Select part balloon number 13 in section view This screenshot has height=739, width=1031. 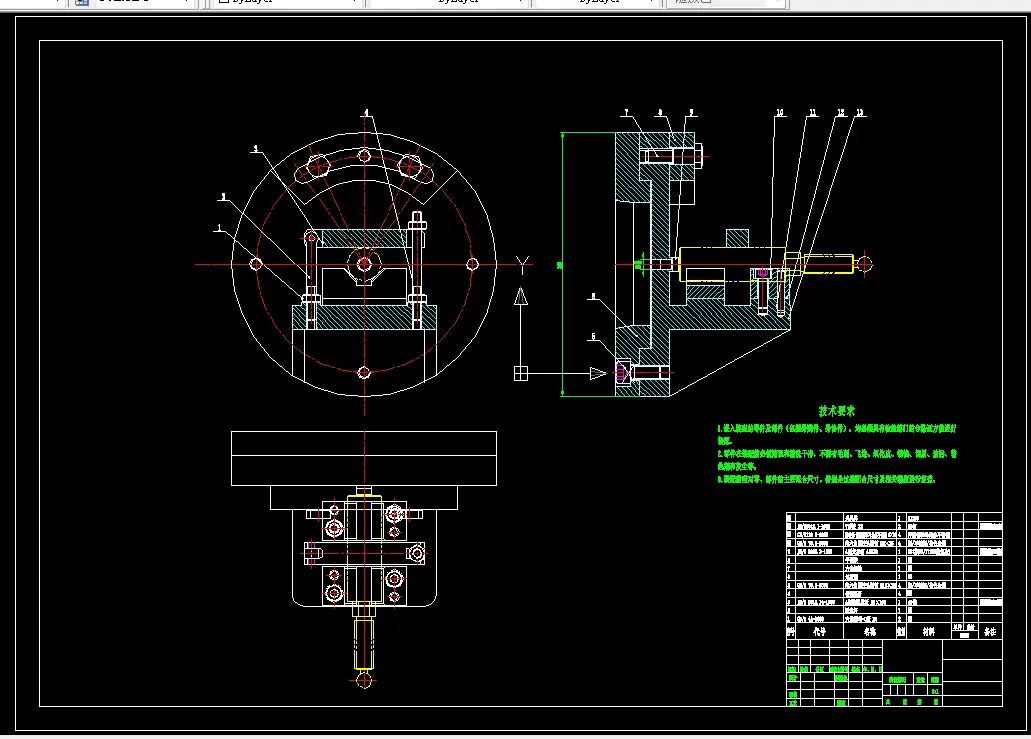[x=859, y=112]
